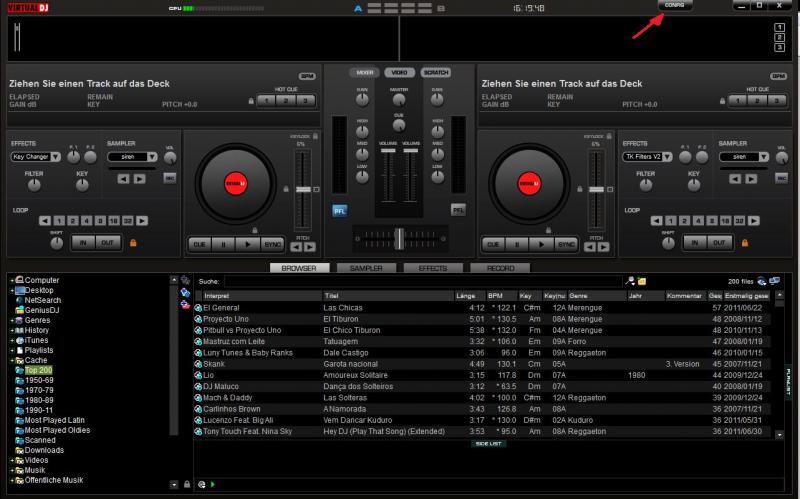Image resolution: width=800 pixels, height=499 pixels.
Task: Switch to the BROWSER tab
Action: tap(299, 268)
